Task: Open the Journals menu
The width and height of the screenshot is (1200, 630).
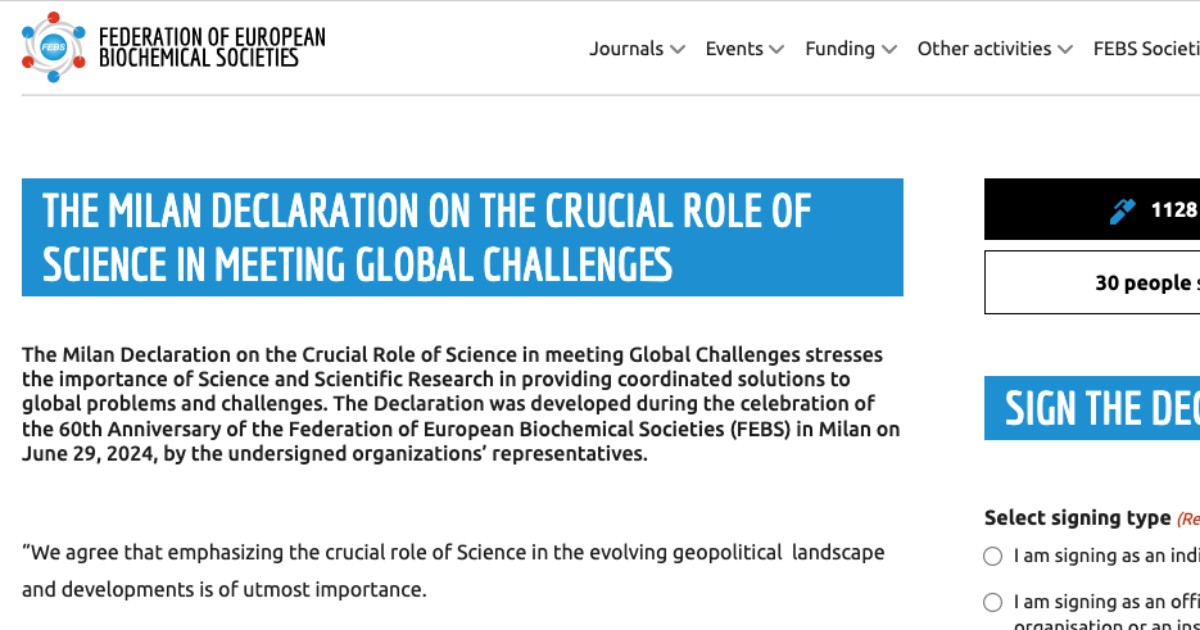Action: click(627, 49)
